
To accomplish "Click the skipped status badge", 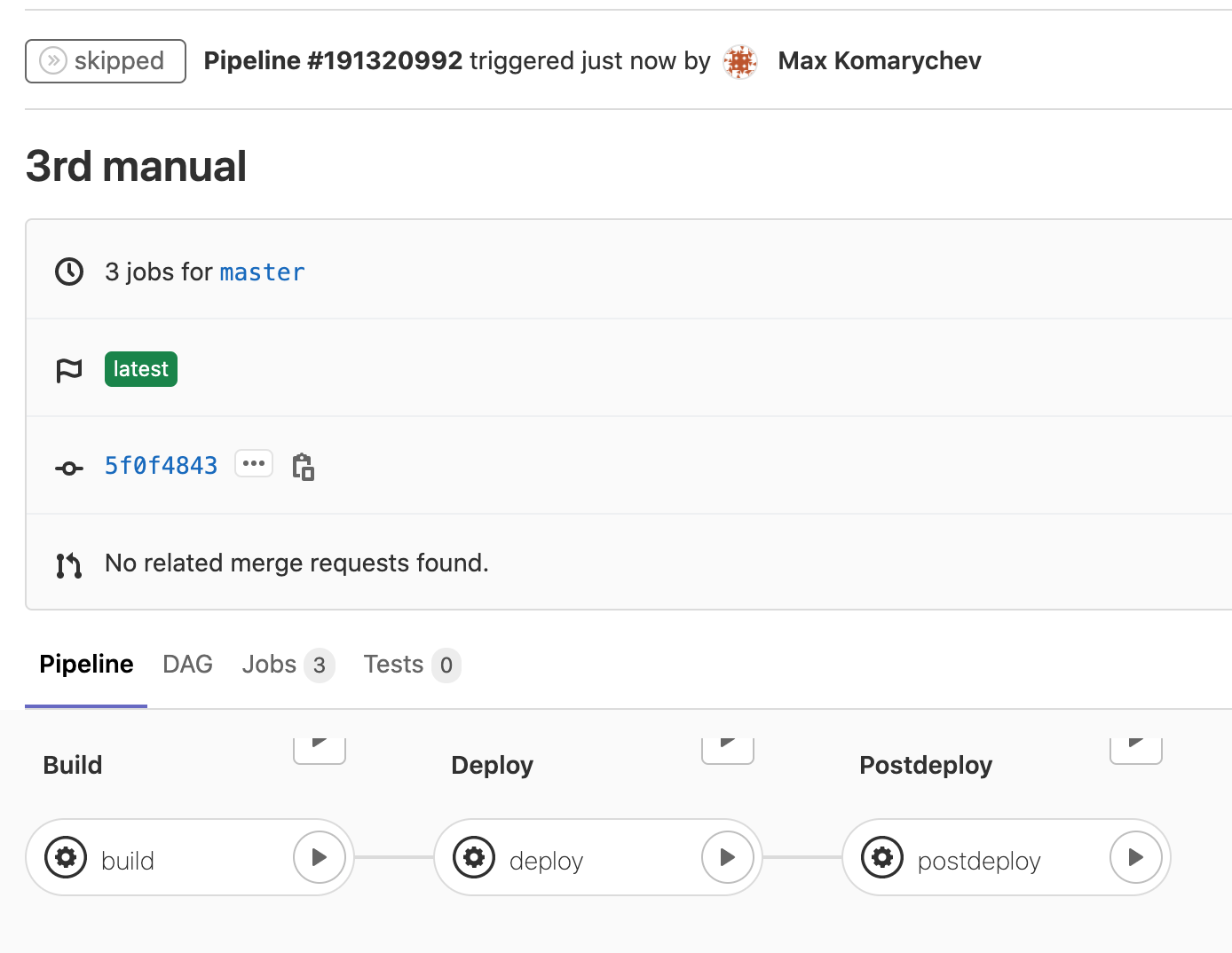I will tap(106, 61).
